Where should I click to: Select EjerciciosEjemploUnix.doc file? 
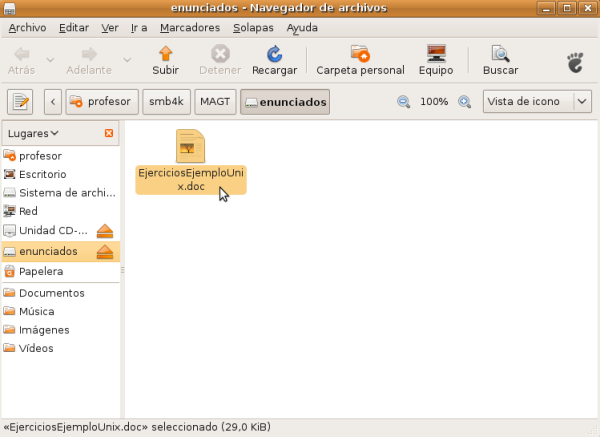[x=190, y=160]
